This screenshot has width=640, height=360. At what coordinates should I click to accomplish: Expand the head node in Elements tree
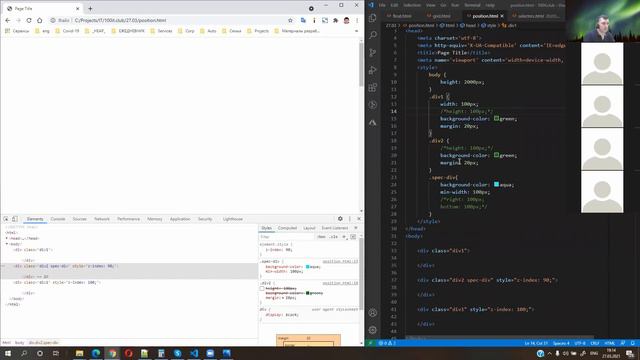[7, 238]
